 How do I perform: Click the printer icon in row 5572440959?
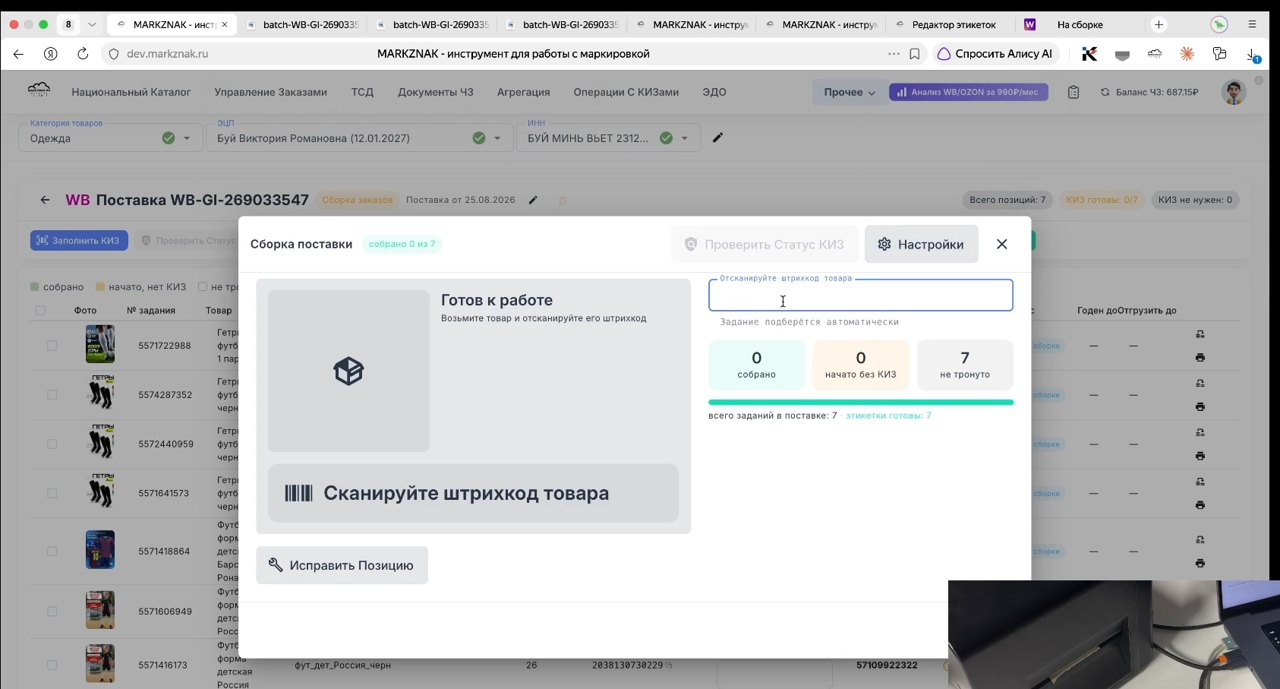pos(1200,456)
